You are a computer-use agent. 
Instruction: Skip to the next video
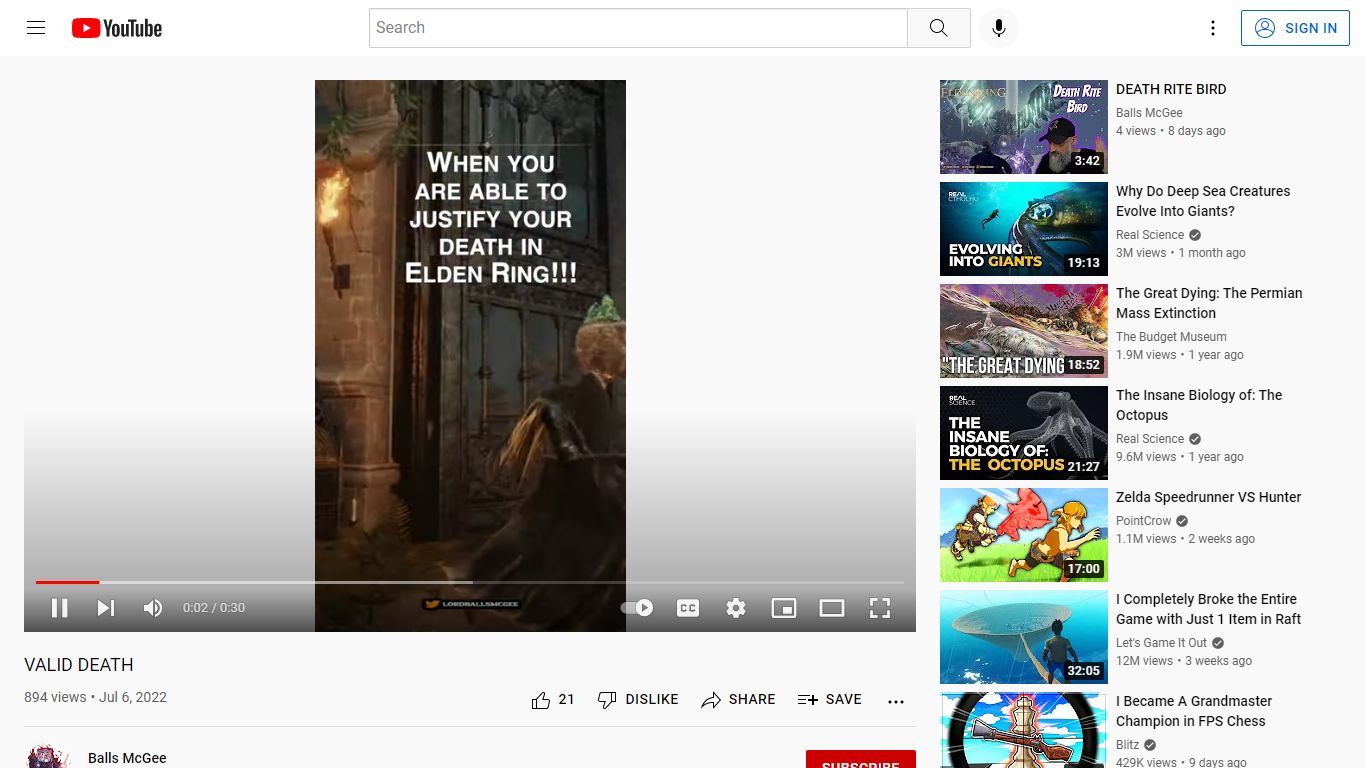click(106, 608)
